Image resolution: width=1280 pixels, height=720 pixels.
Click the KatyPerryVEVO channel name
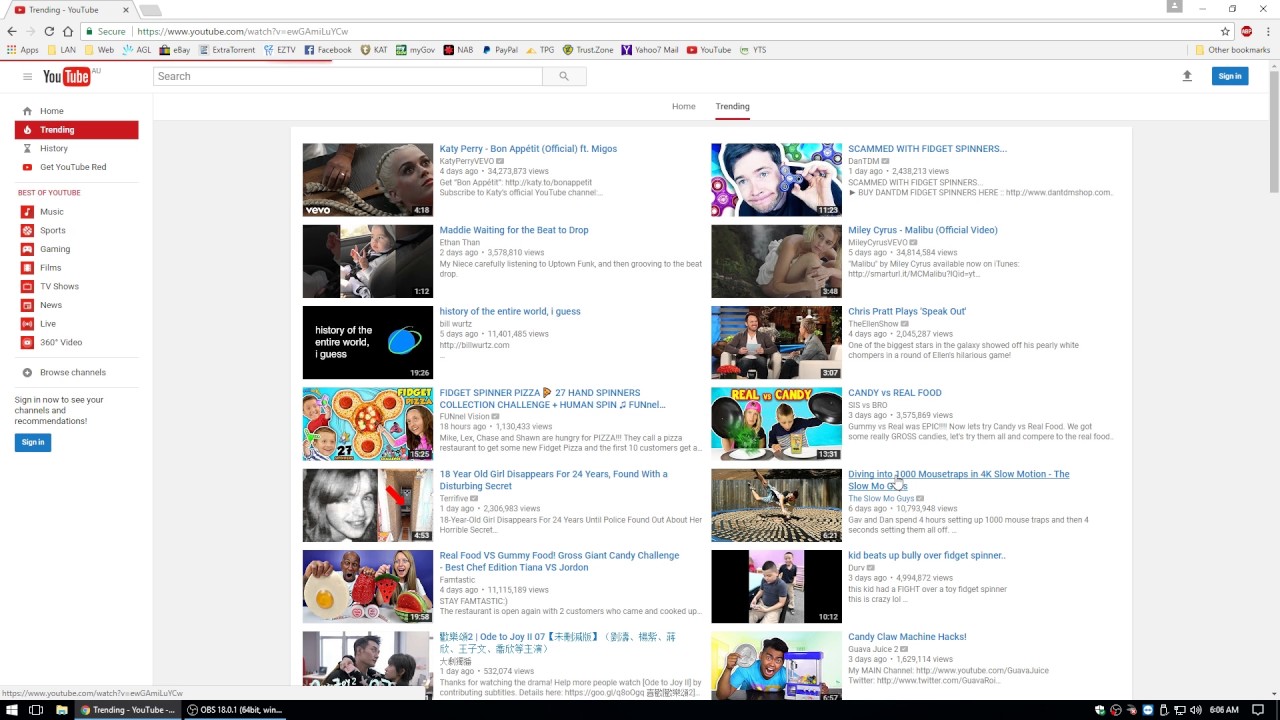tap(467, 161)
